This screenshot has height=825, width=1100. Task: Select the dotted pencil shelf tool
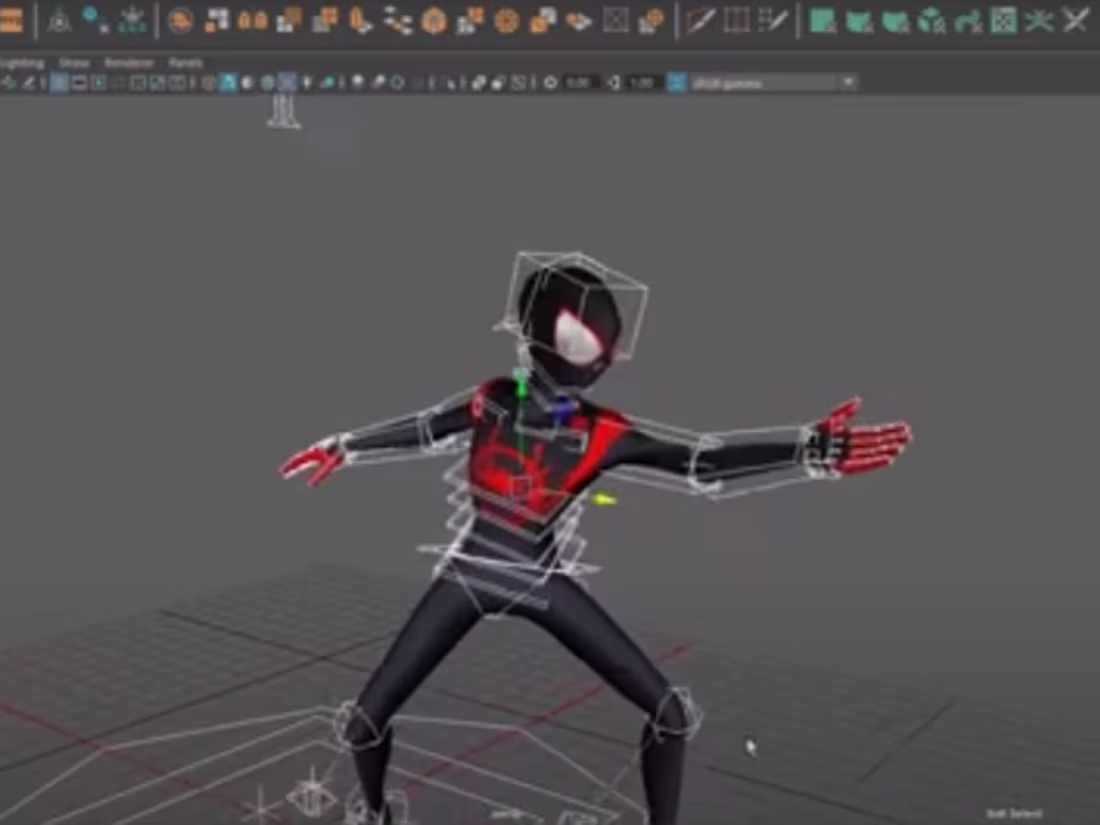[x=772, y=20]
